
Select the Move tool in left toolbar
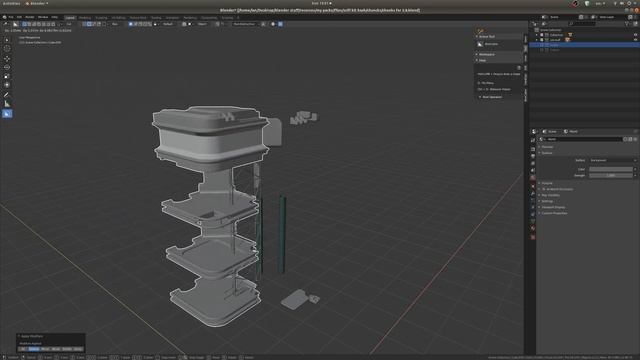tap(7, 58)
